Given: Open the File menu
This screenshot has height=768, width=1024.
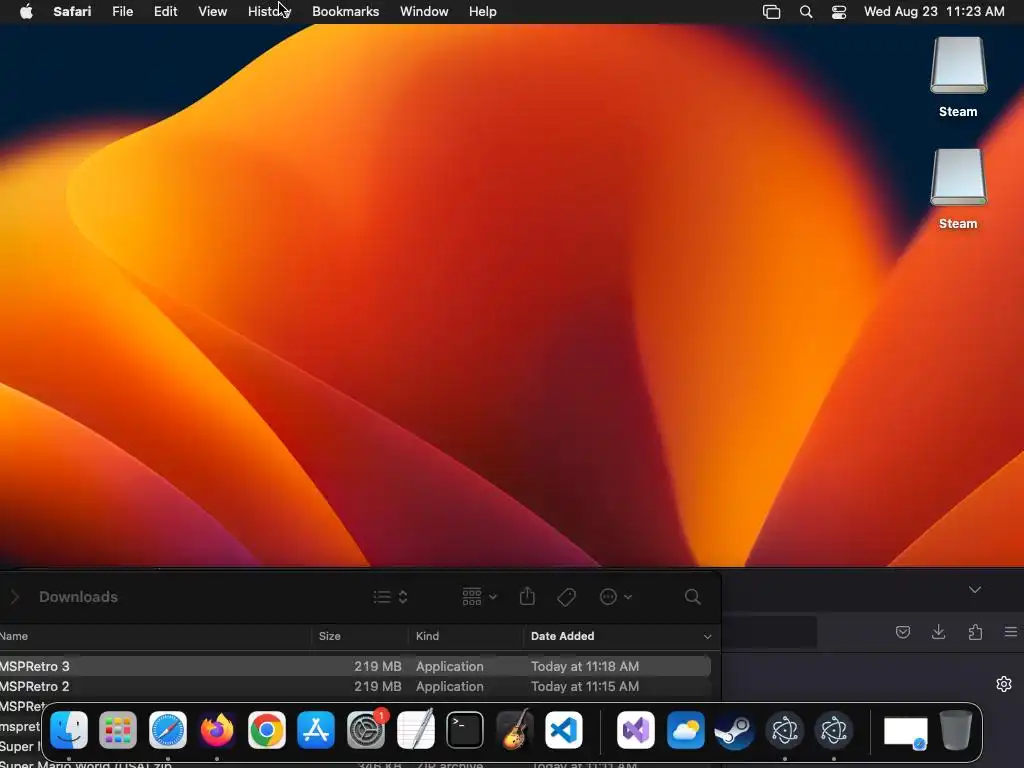Looking at the screenshot, I should pyautogui.click(x=122, y=12).
